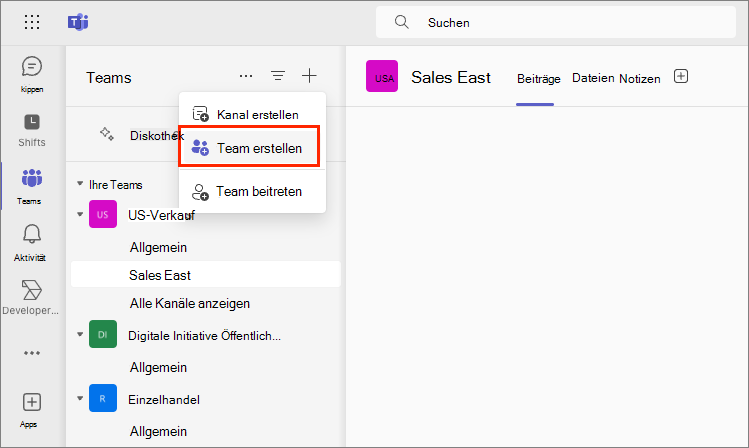Click the blue R team avatar

tap(103, 398)
